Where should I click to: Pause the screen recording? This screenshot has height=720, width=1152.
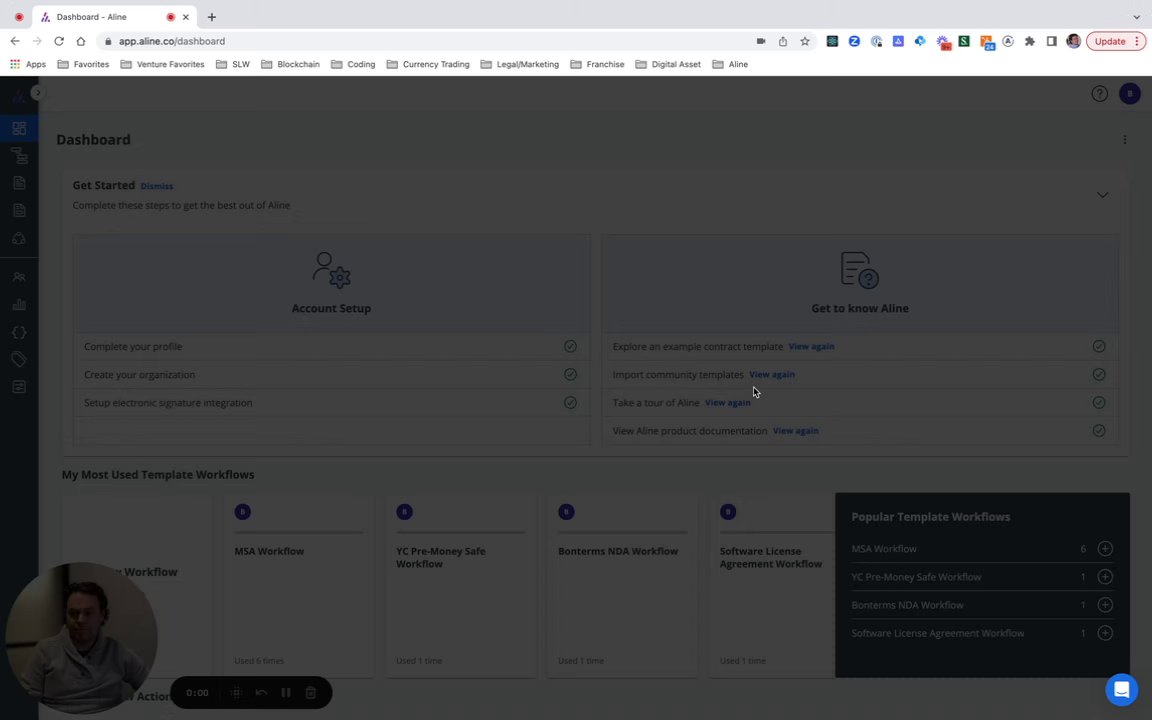[286, 693]
